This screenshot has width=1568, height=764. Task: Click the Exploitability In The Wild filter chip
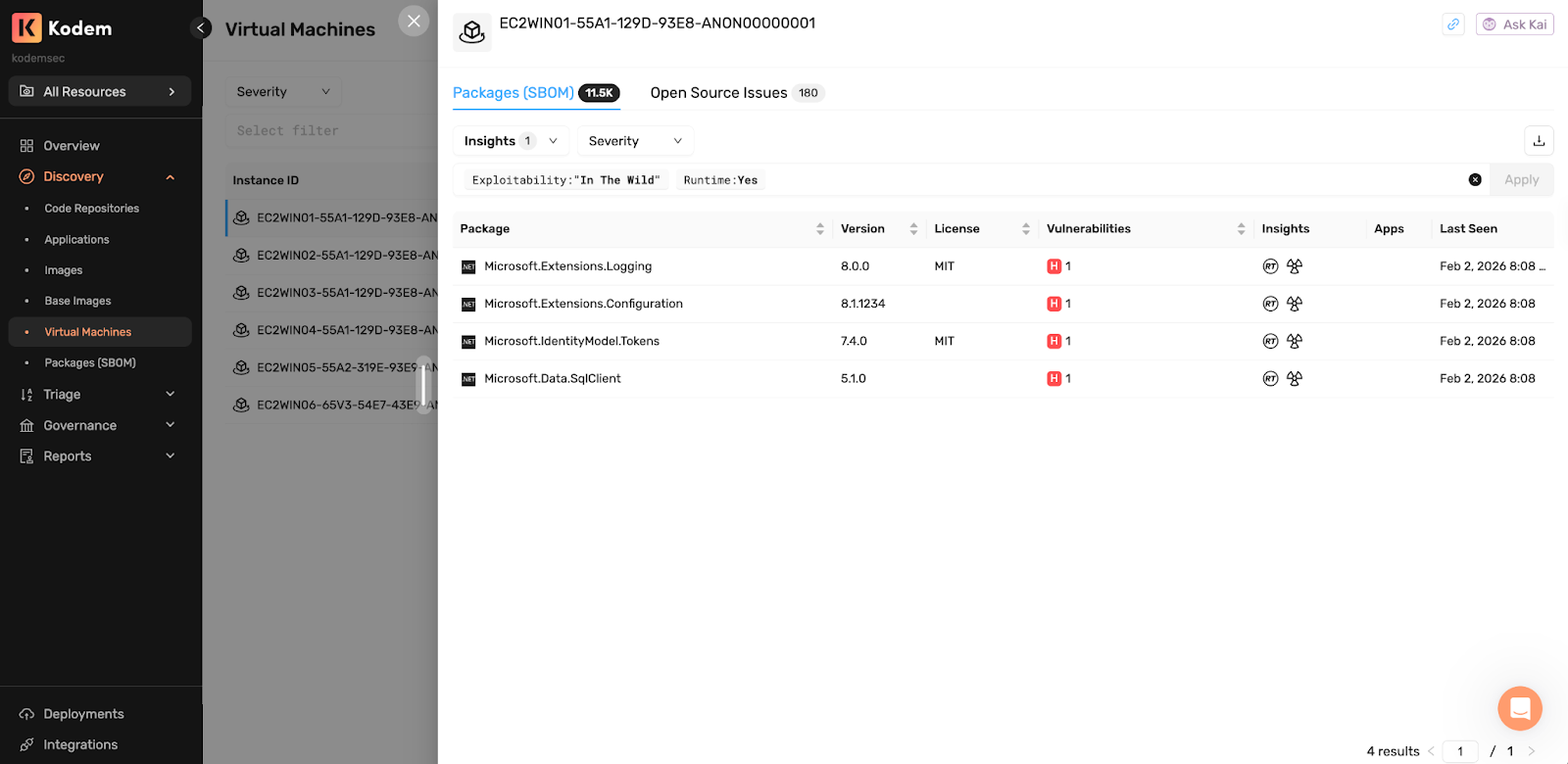pos(565,180)
